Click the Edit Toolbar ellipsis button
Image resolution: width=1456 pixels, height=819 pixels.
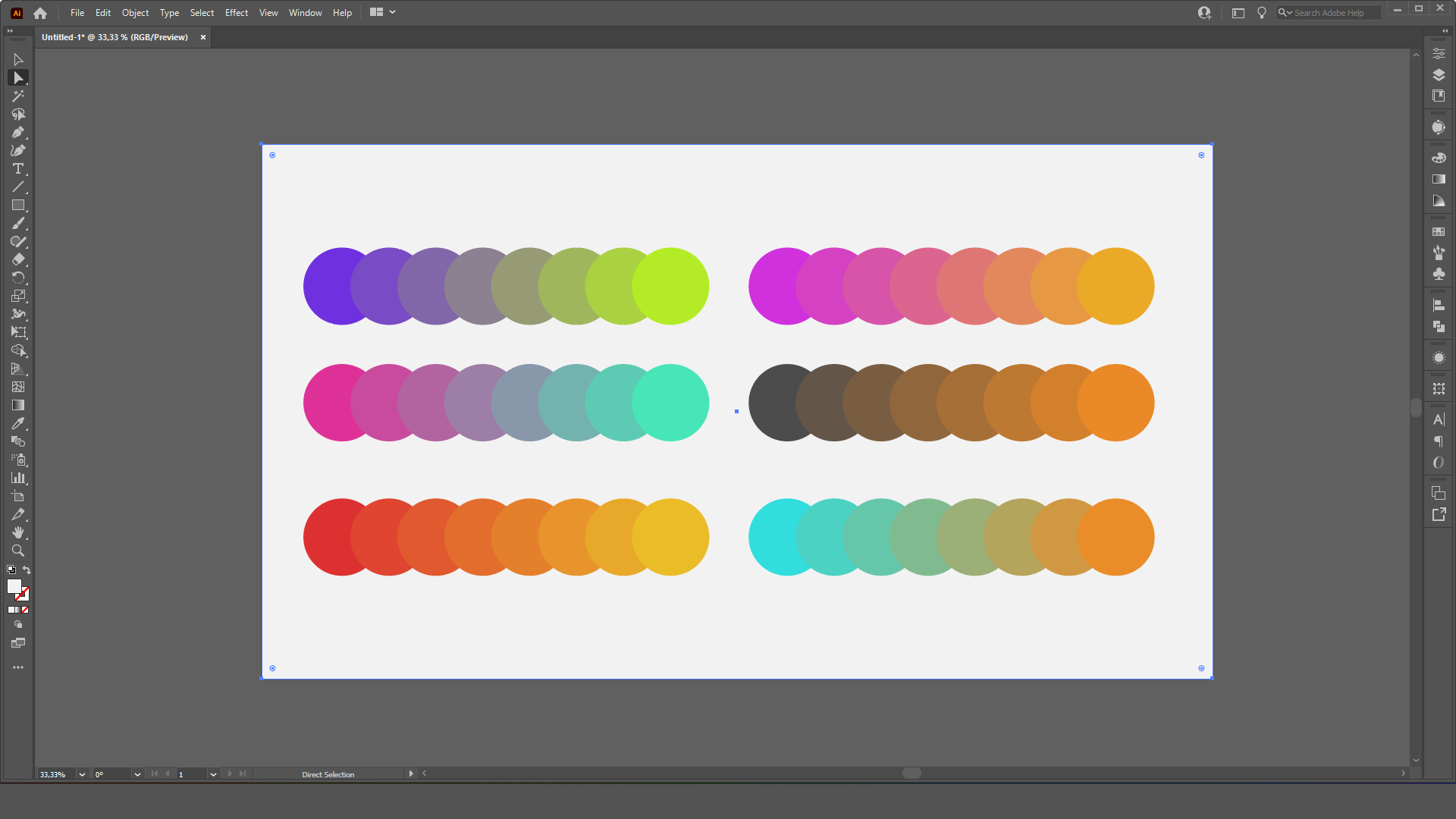tap(18, 668)
